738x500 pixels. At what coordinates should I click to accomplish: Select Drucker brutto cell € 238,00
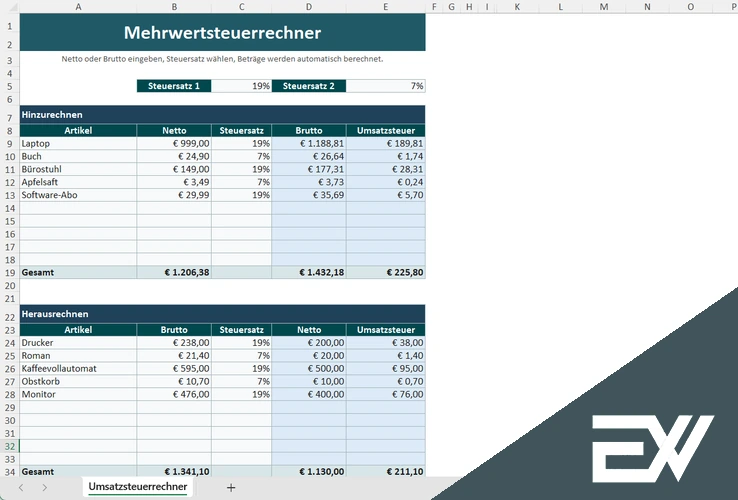[x=174, y=343]
